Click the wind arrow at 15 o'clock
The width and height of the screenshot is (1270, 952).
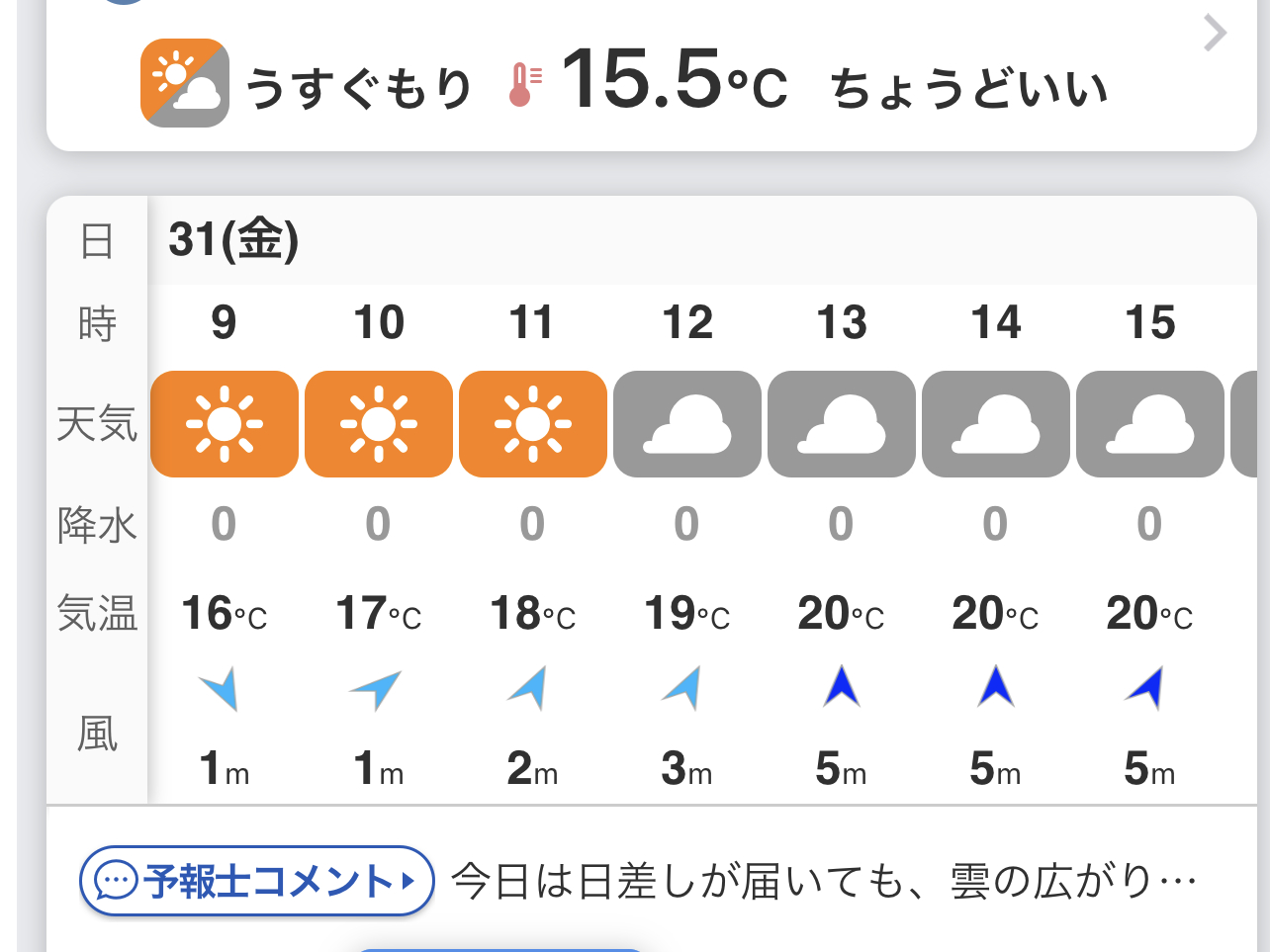[1146, 688]
